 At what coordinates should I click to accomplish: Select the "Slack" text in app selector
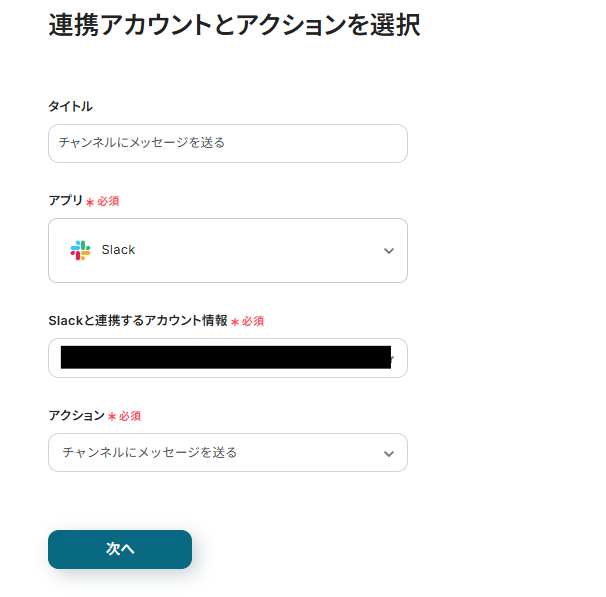click(118, 250)
